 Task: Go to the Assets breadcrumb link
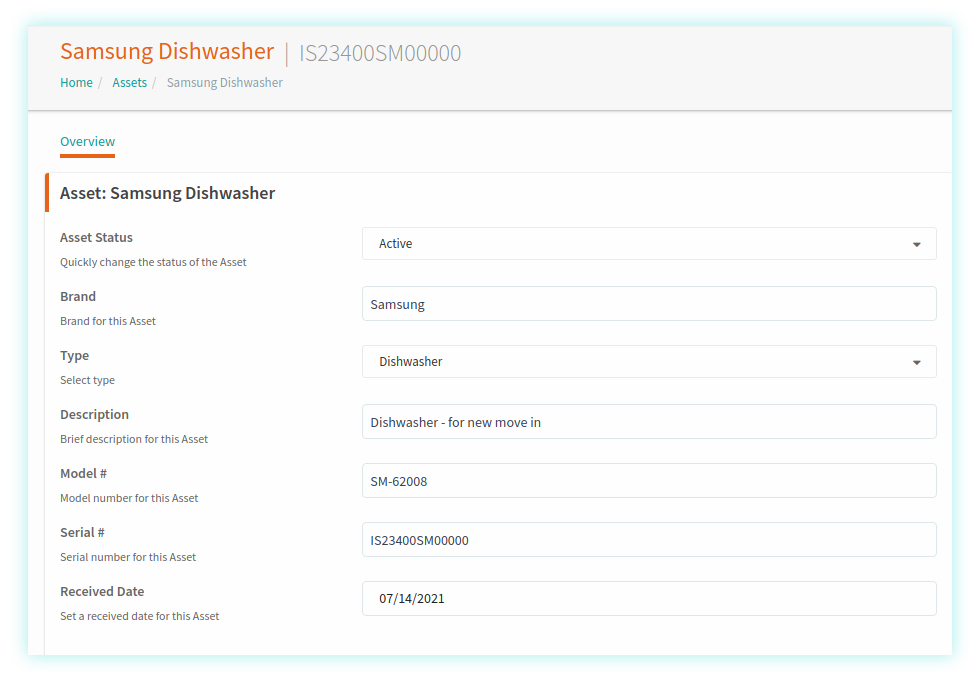coord(129,83)
